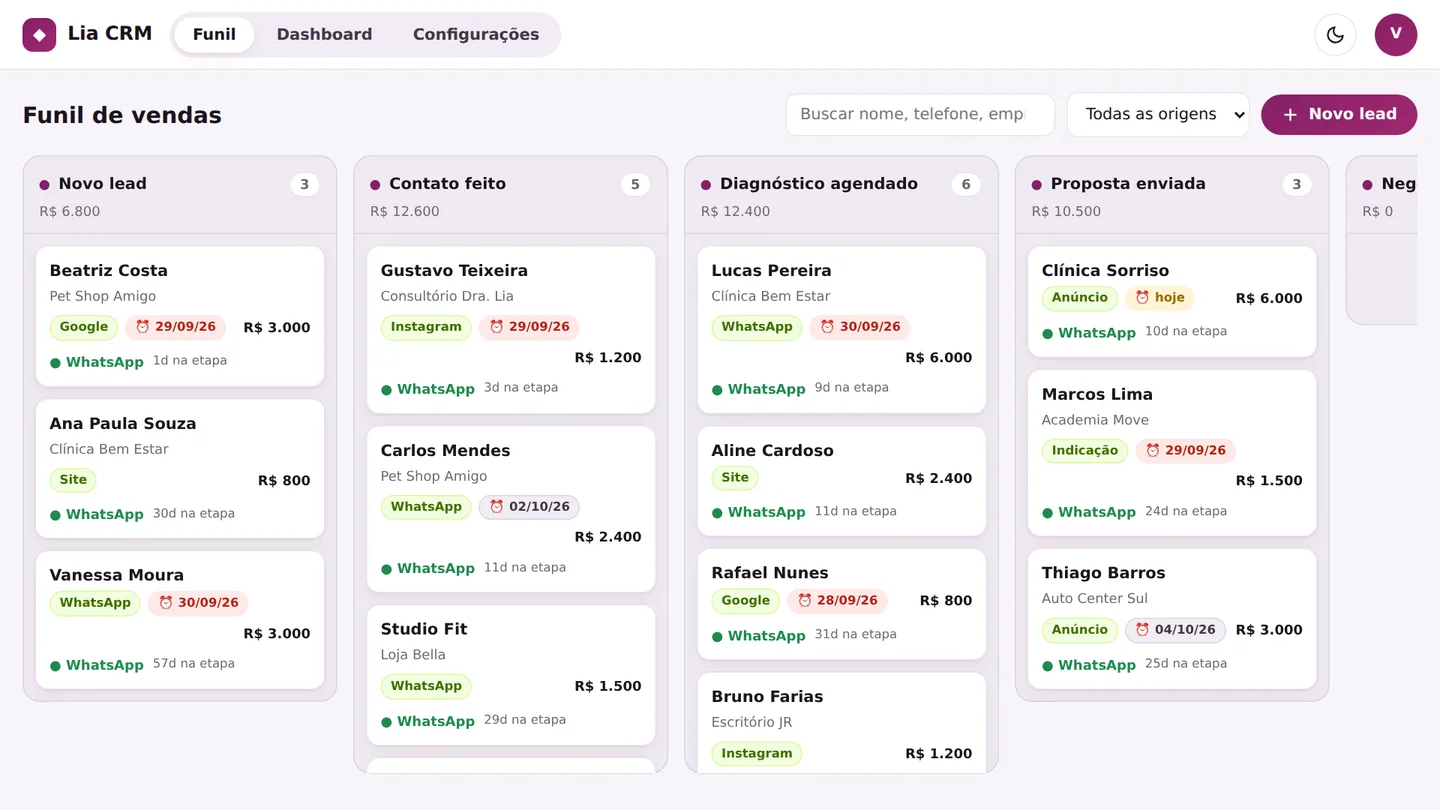Select the "Contato feito" column header title
Image resolution: width=1440 pixels, height=810 pixels.
(x=448, y=184)
